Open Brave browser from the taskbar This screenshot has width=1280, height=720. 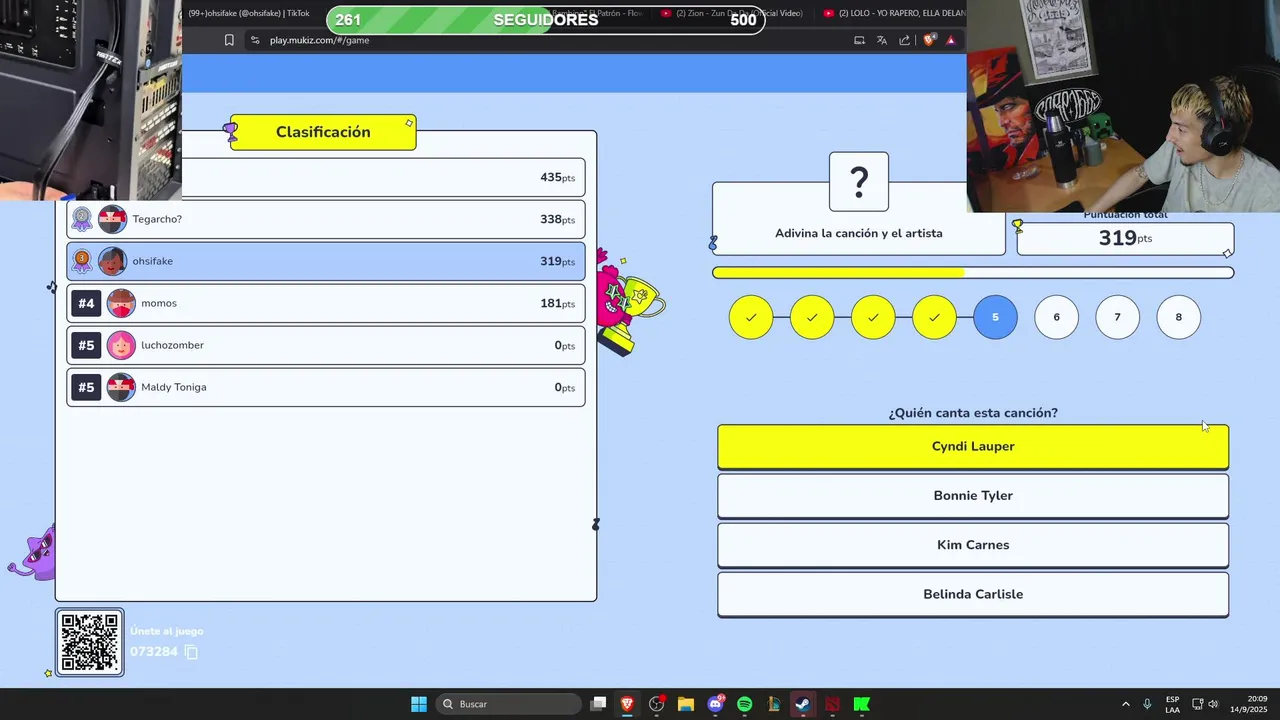pyautogui.click(x=627, y=704)
